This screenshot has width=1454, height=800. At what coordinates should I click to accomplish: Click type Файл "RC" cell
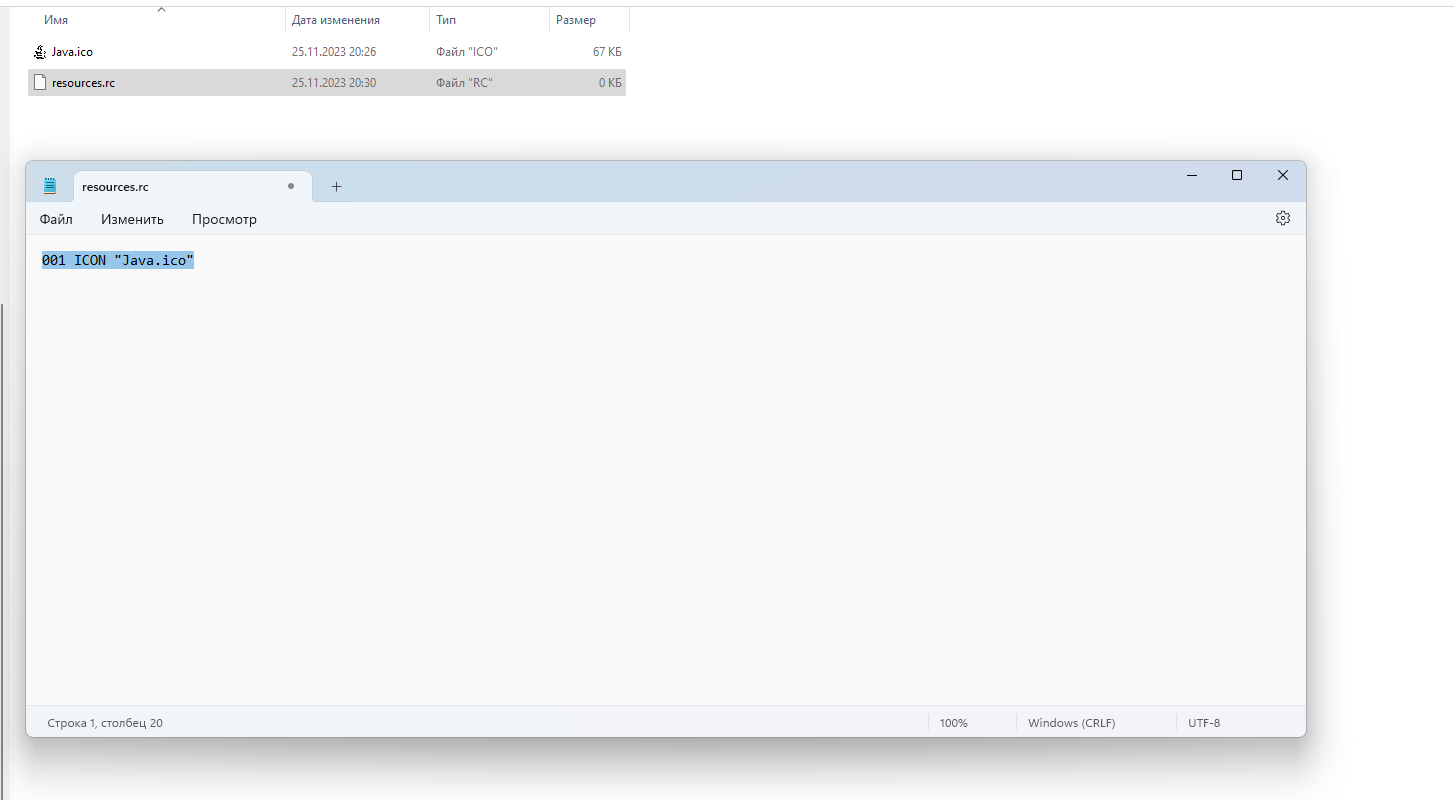[x=464, y=82]
